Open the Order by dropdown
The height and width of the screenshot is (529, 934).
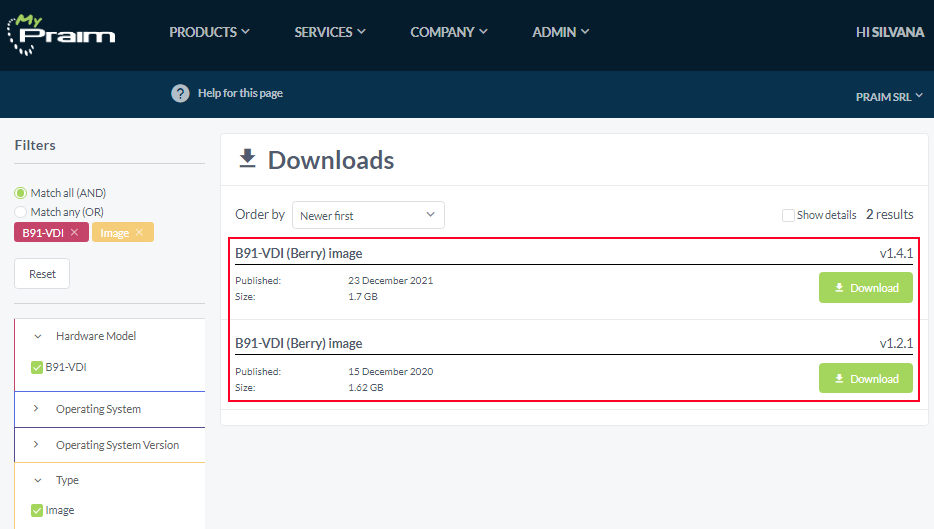[368, 215]
